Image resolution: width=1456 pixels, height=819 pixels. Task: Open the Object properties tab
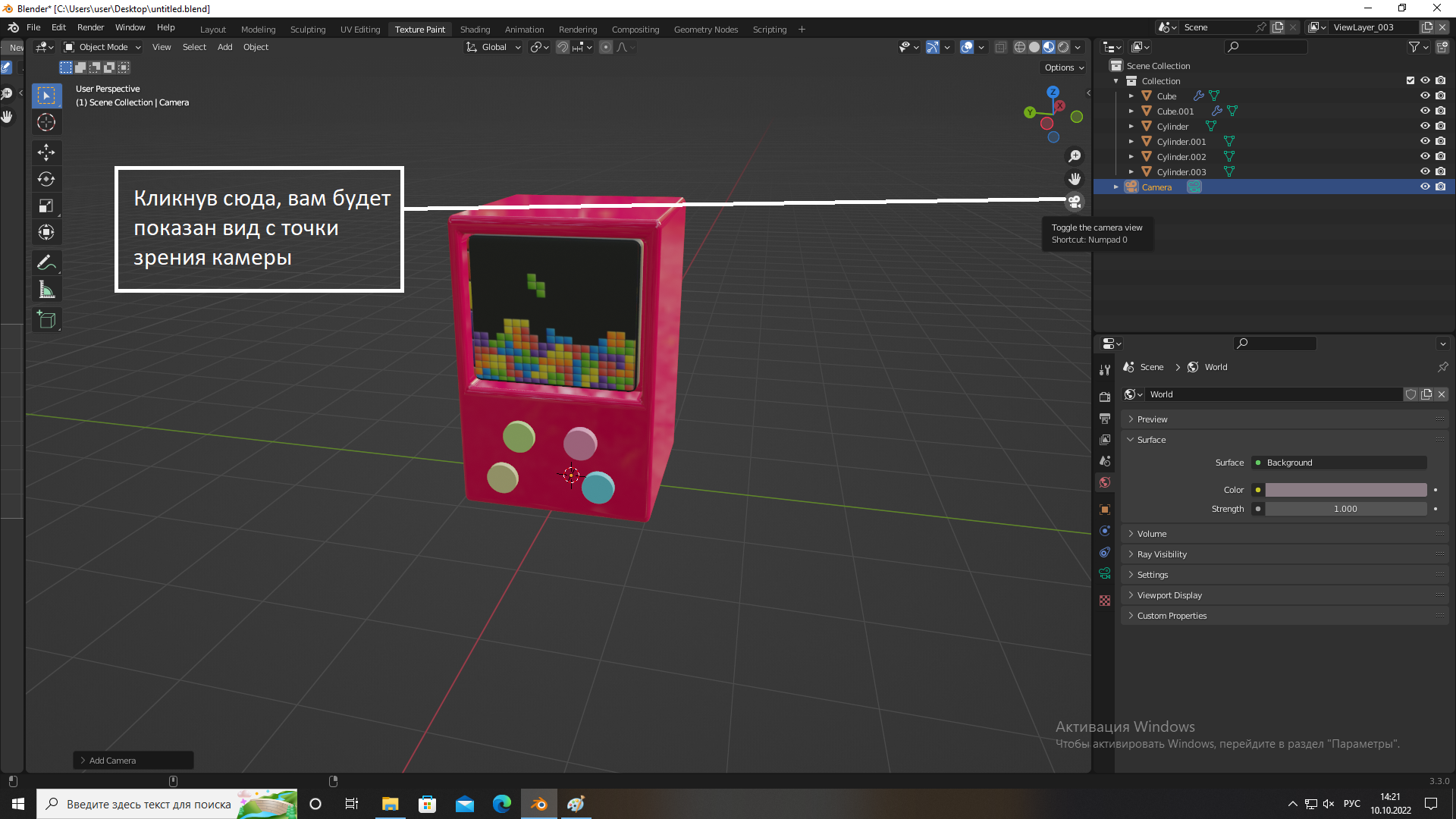coord(1105,510)
